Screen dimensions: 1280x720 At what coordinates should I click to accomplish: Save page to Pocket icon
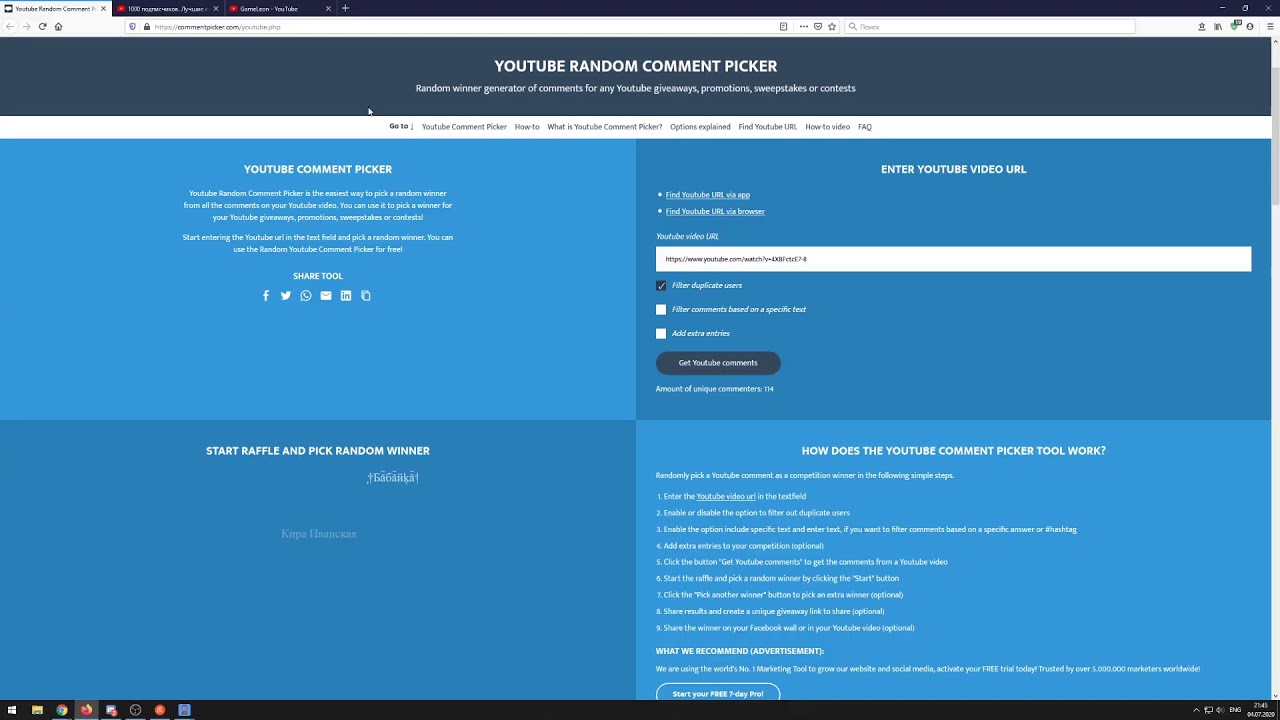[x=818, y=27]
